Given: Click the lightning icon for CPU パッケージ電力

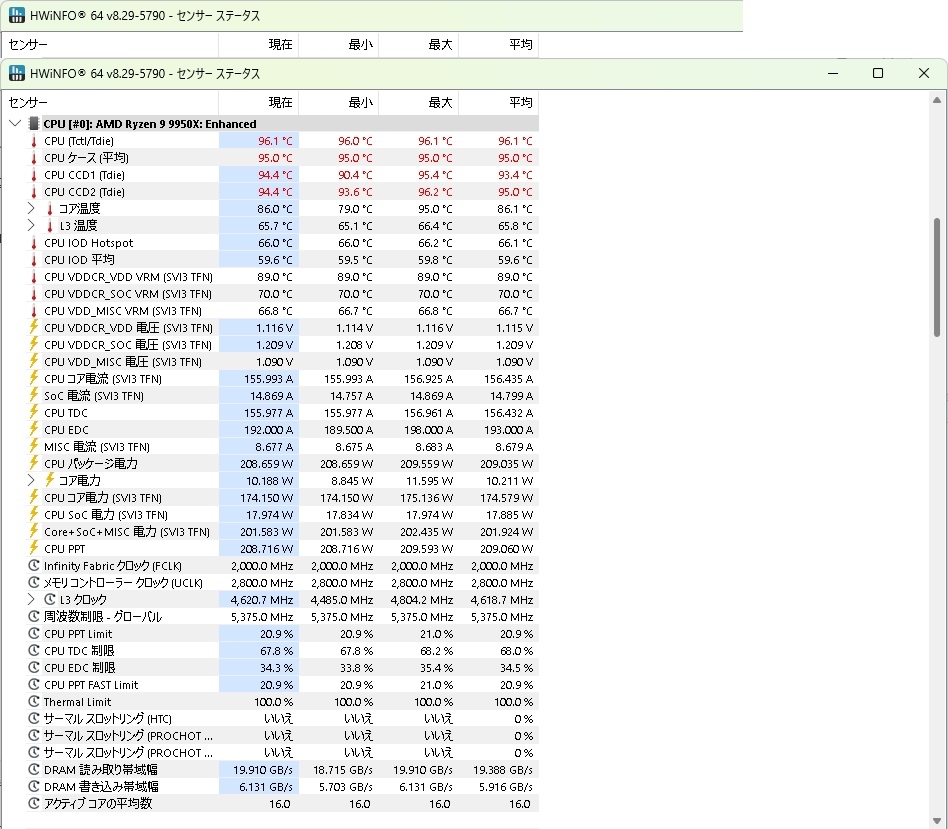Looking at the screenshot, I should [34, 463].
